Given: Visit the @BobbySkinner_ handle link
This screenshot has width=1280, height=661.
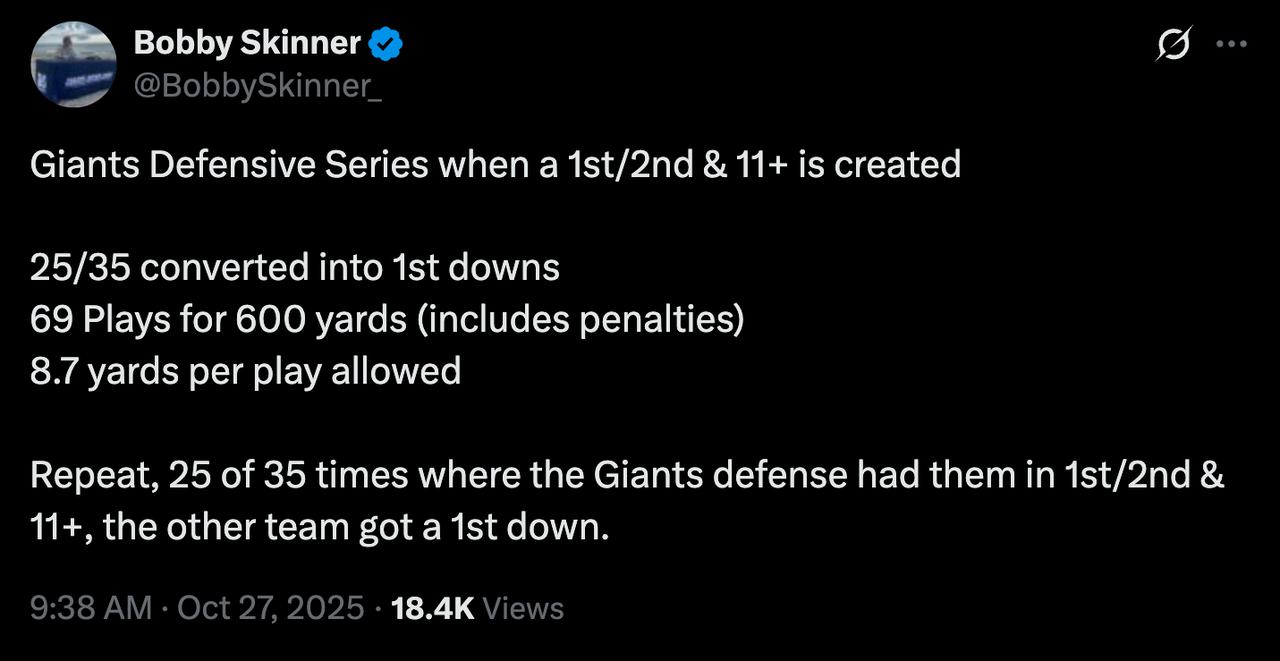Looking at the screenshot, I should coord(257,86).
